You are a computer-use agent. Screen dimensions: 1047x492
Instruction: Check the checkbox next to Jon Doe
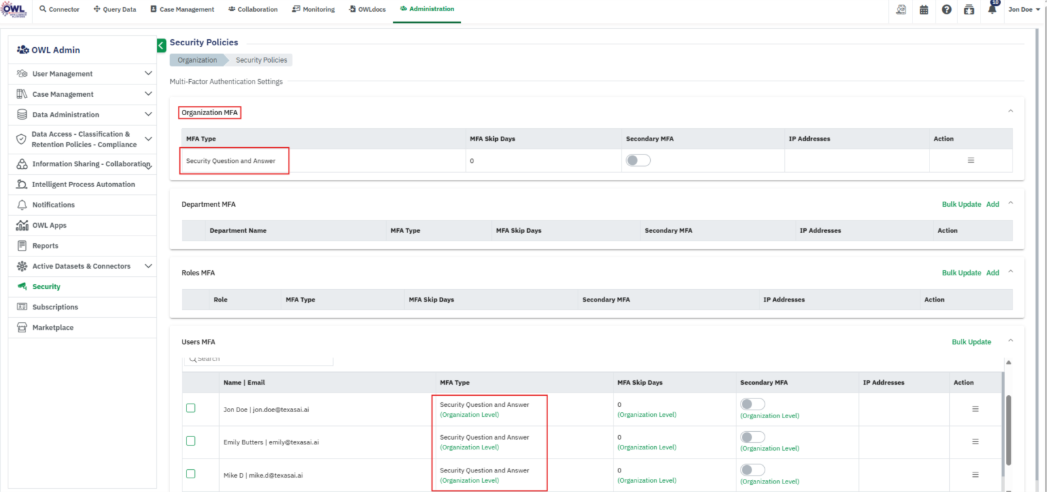point(191,408)
